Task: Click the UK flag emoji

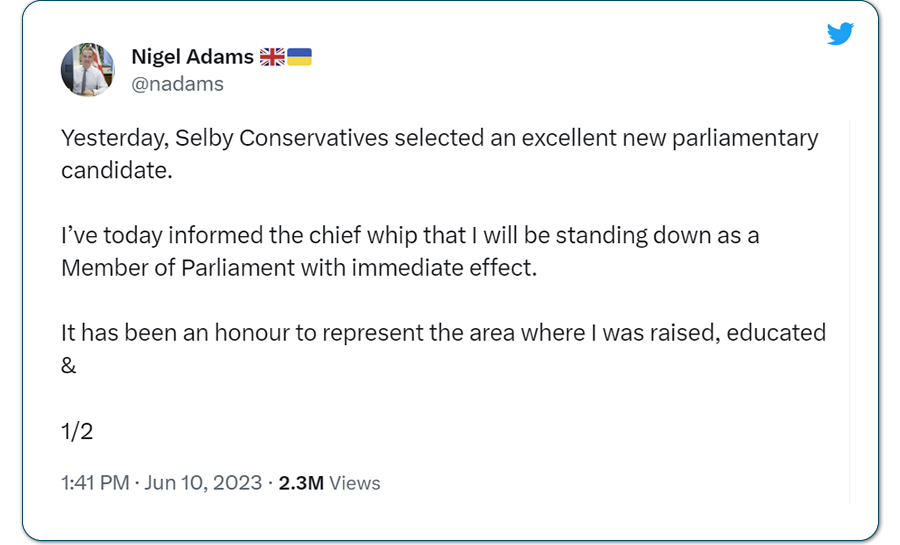Action: pyautogui.click(x=272, y=57)
